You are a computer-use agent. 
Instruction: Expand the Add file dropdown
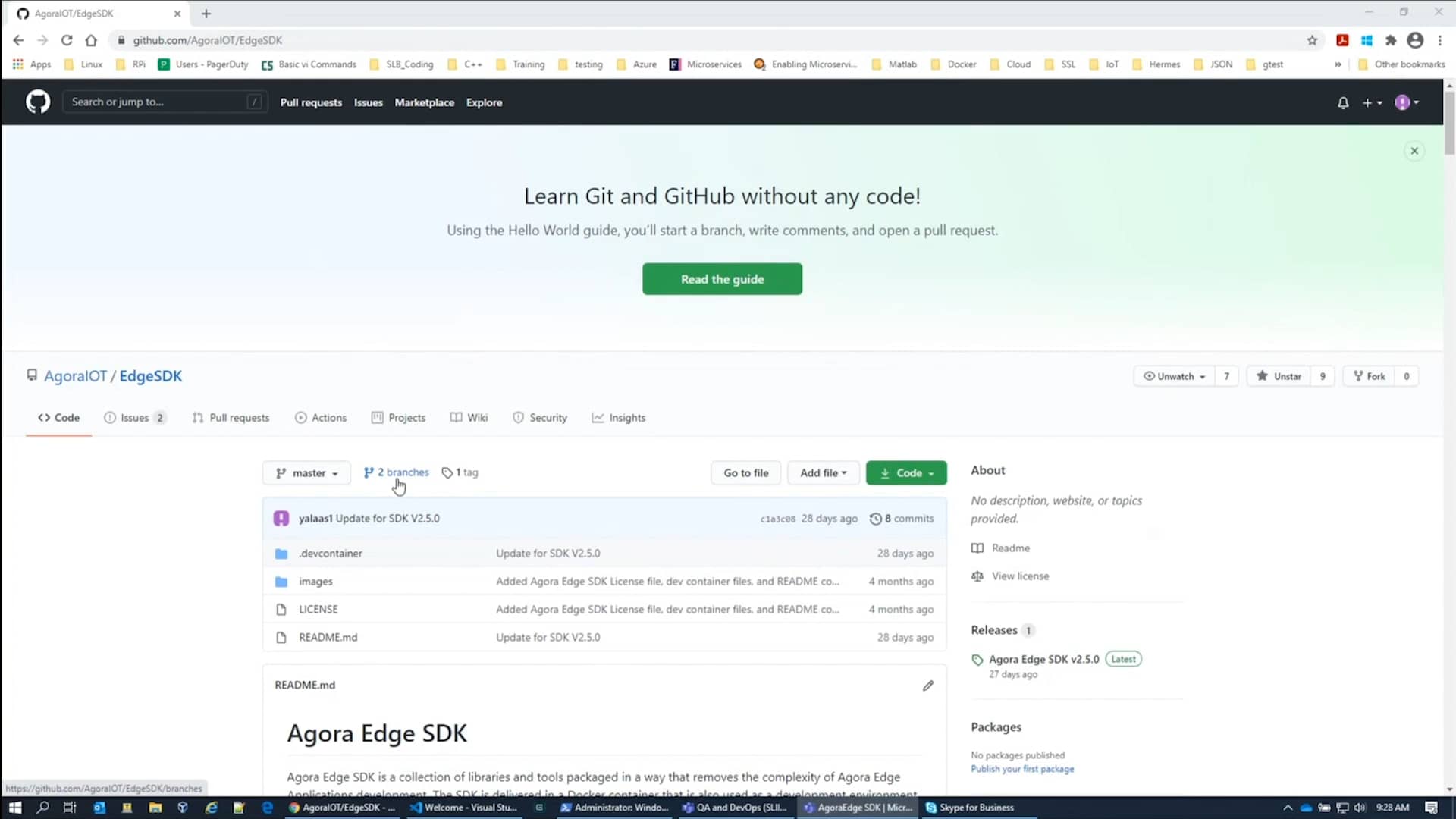click(824, 472)
